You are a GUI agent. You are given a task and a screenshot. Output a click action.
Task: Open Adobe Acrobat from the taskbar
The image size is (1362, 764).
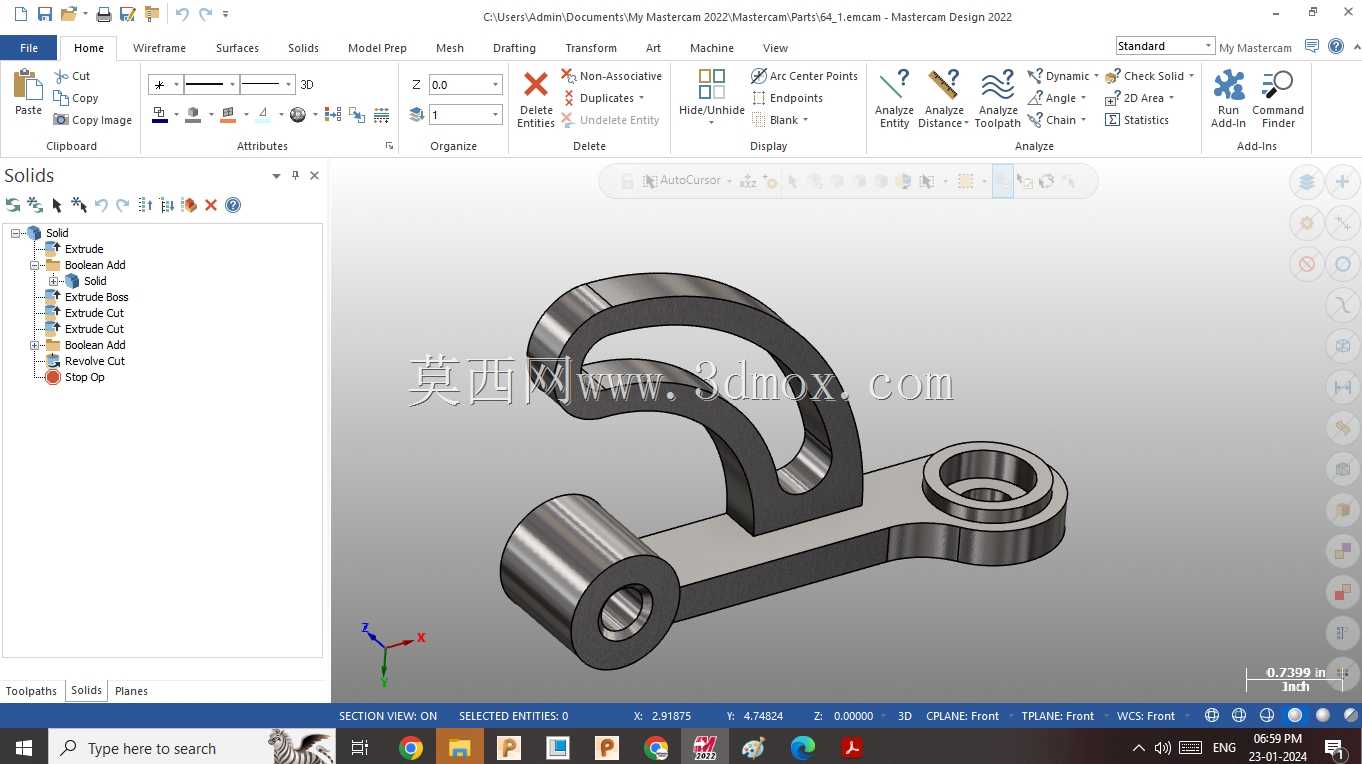pyautogui.click(x=852, y=747)
